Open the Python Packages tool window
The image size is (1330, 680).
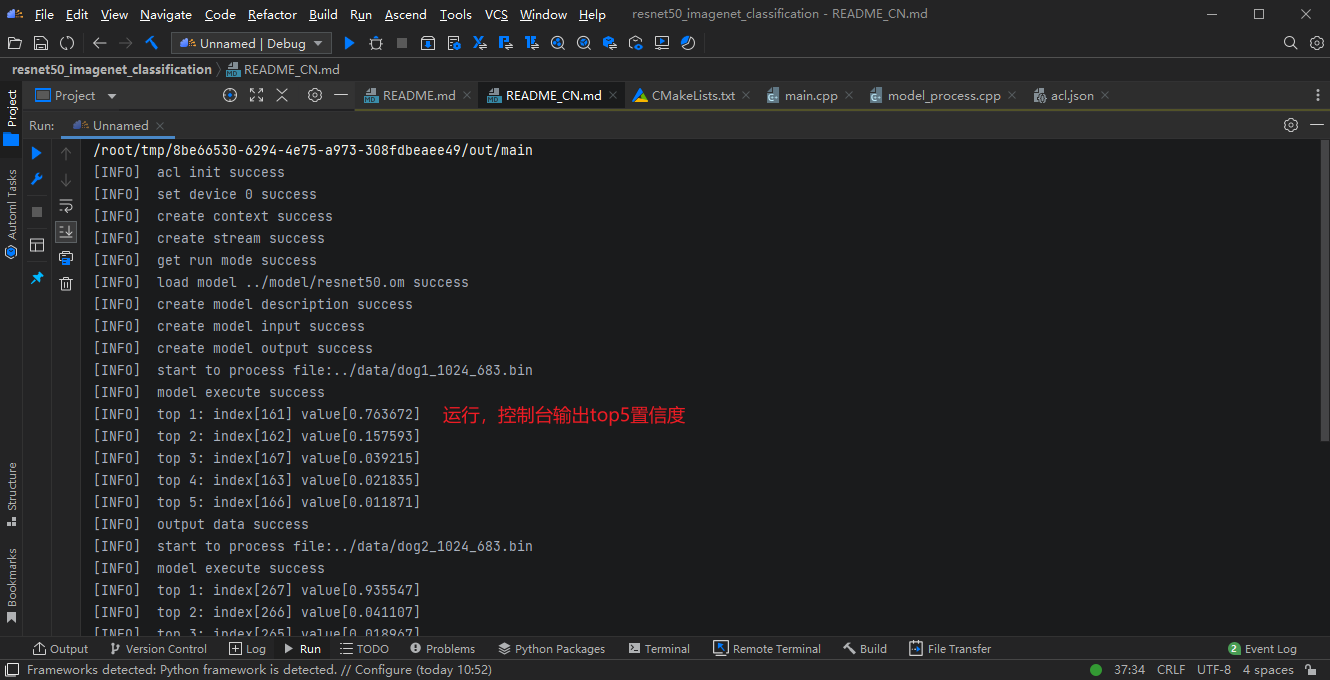point(551,648)
